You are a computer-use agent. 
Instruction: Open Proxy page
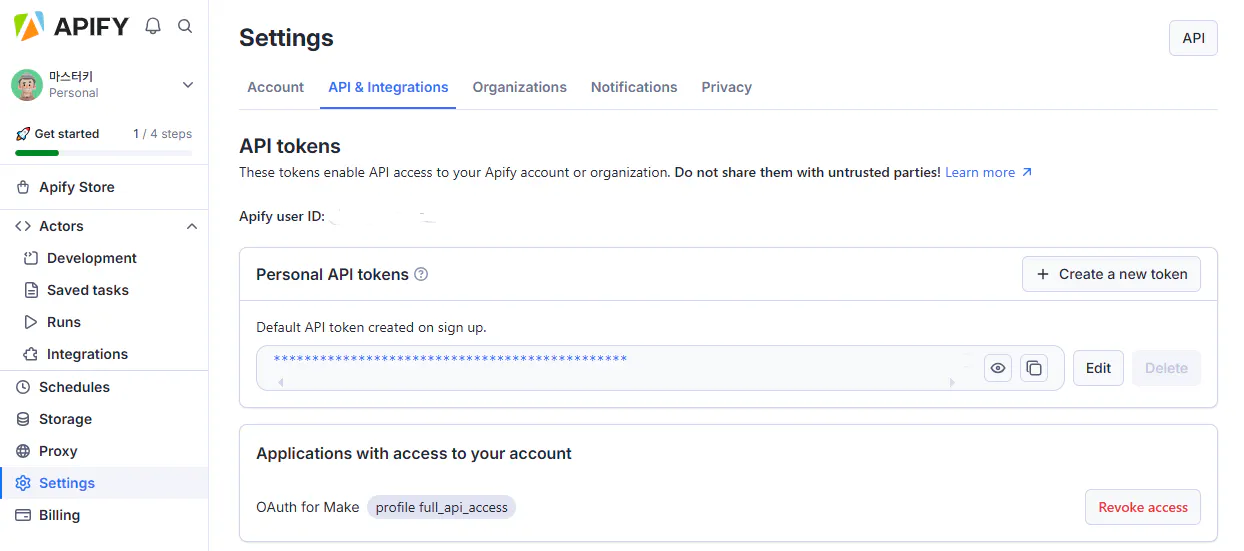[58, 451]
